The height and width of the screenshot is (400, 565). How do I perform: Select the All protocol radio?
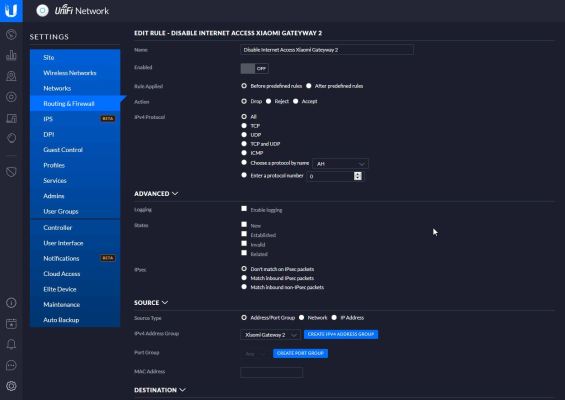click(244, 116)
